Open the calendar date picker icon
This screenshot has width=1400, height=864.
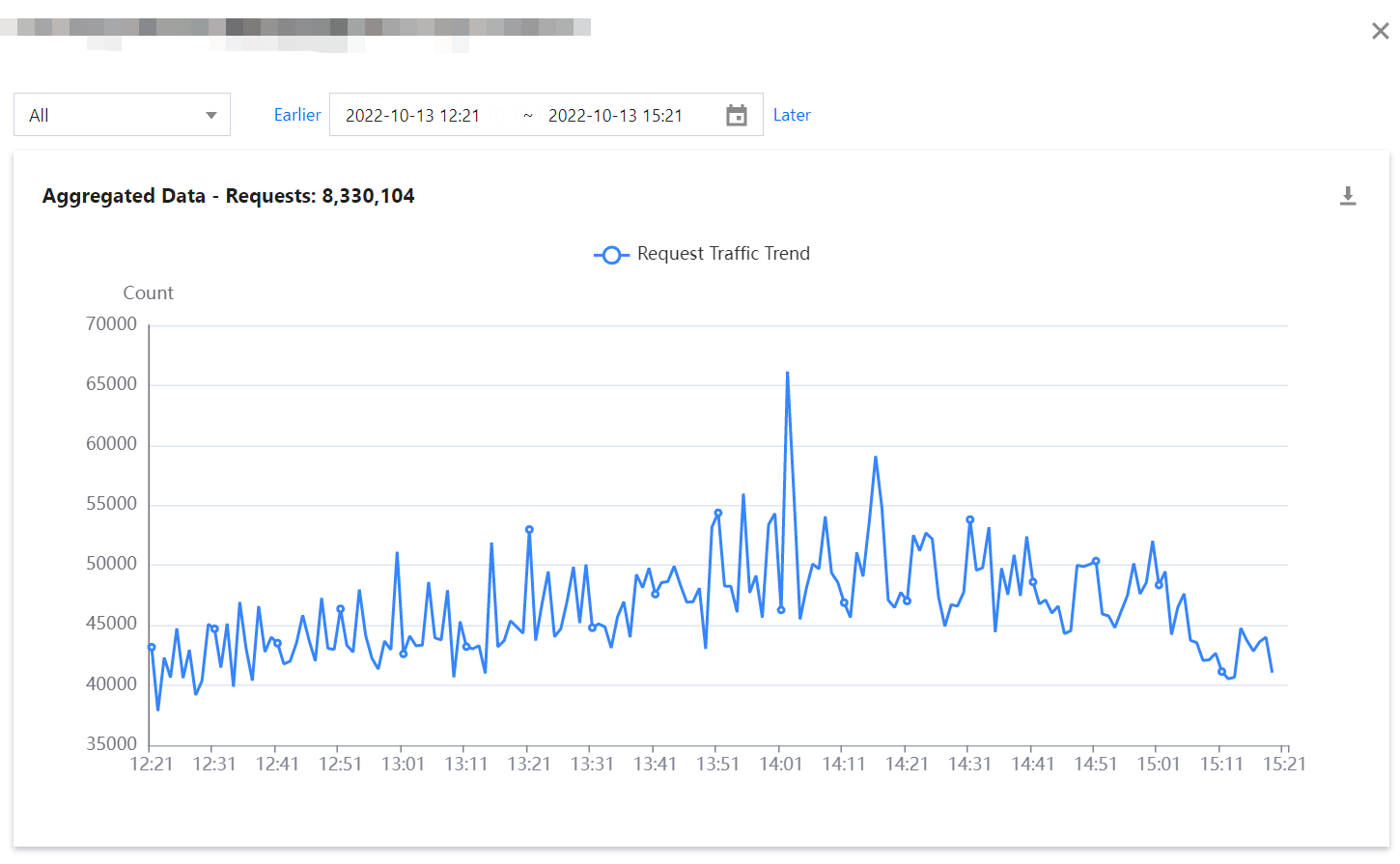tap(737, 116)
